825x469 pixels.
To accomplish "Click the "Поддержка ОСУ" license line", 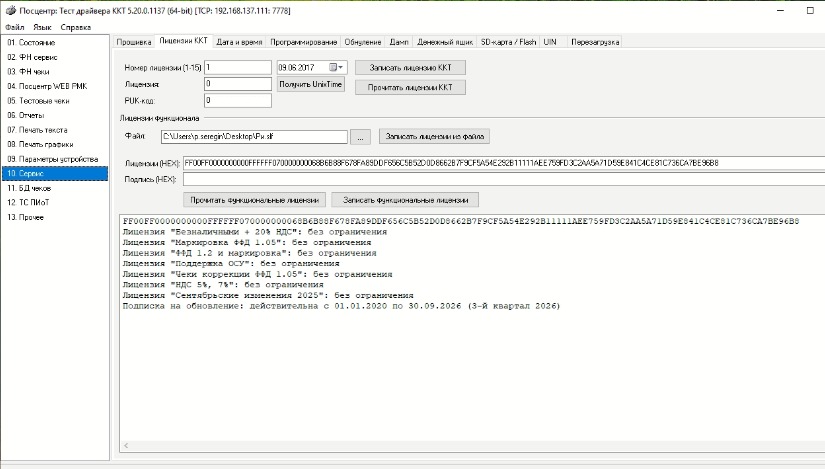I will (231, 264).
